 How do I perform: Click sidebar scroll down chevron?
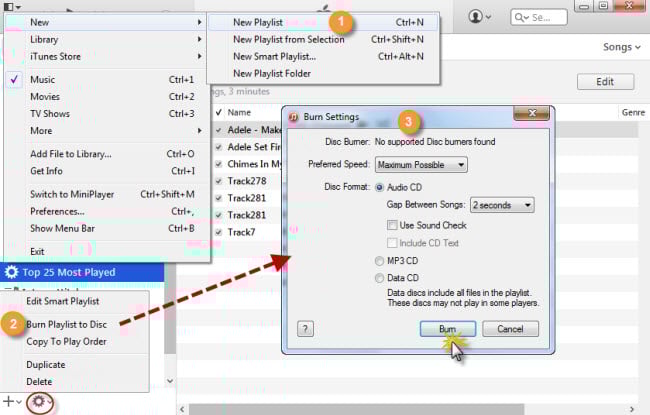(170, 381)
